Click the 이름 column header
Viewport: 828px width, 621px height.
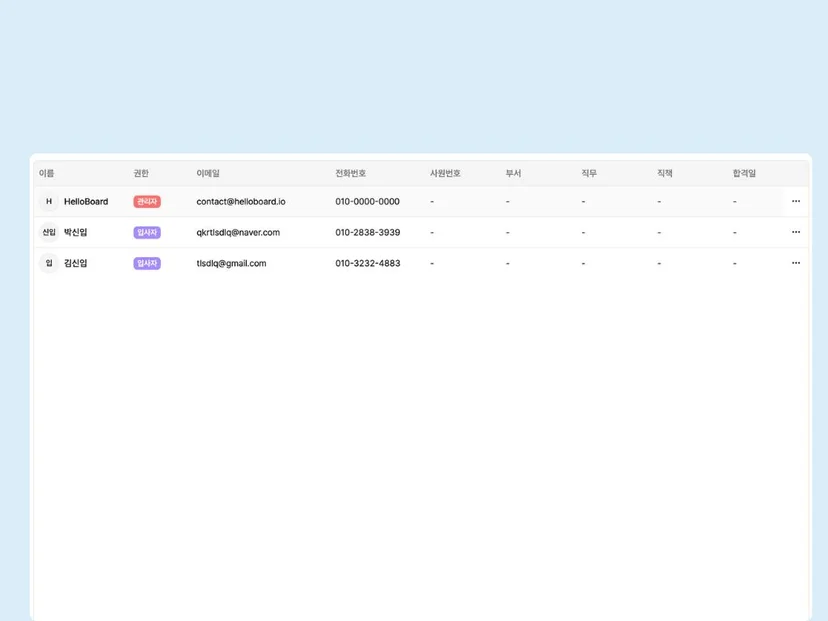(46, 173)
